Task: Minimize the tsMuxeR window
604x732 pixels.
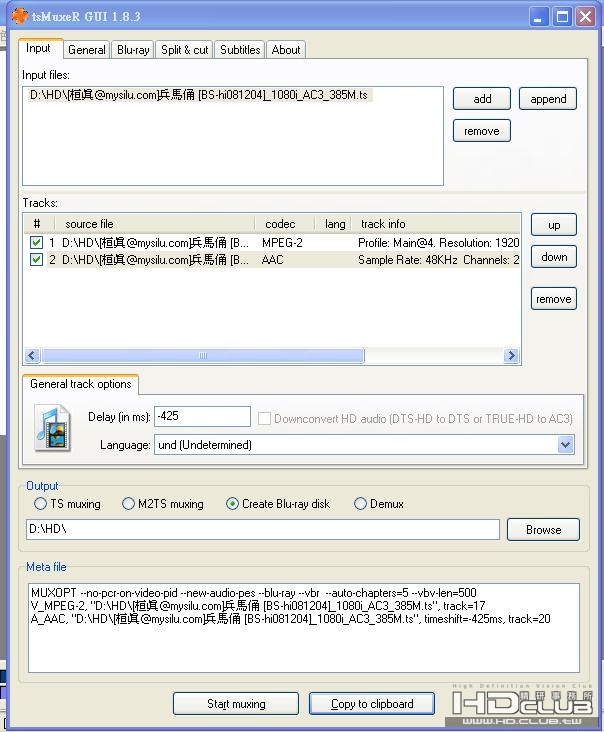Action: click(x=539, y=17)
